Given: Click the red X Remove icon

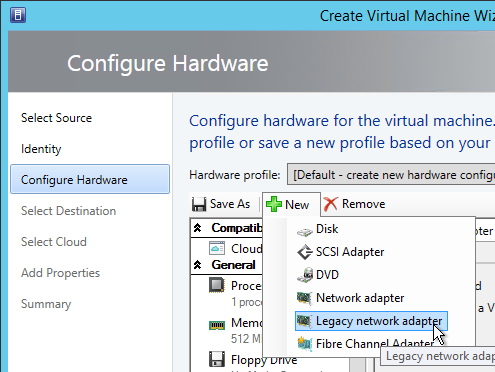Looking at the screenshot, I should coord(330,204).
